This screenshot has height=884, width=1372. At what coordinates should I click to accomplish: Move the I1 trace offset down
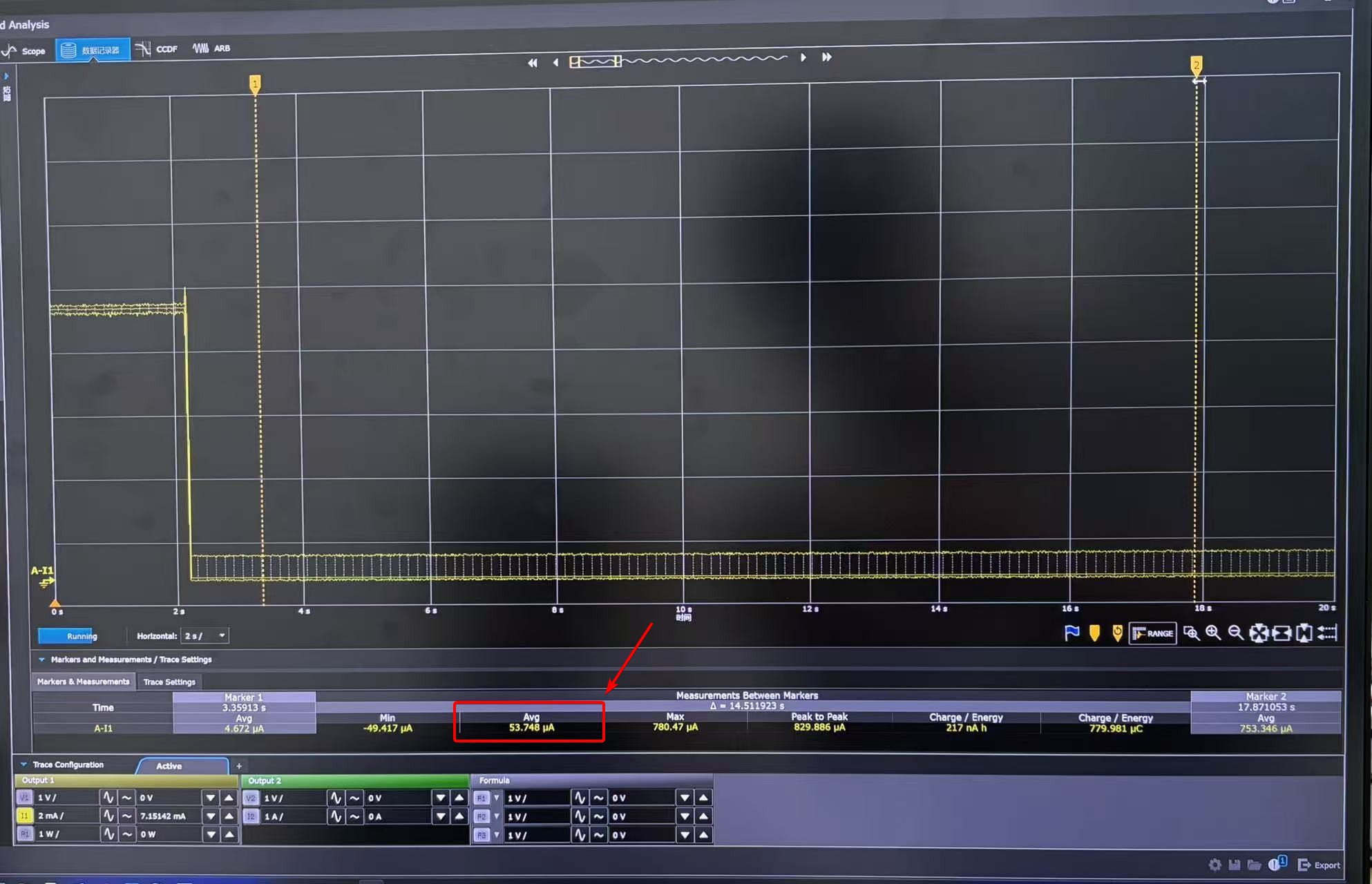[x=211, y=816]
